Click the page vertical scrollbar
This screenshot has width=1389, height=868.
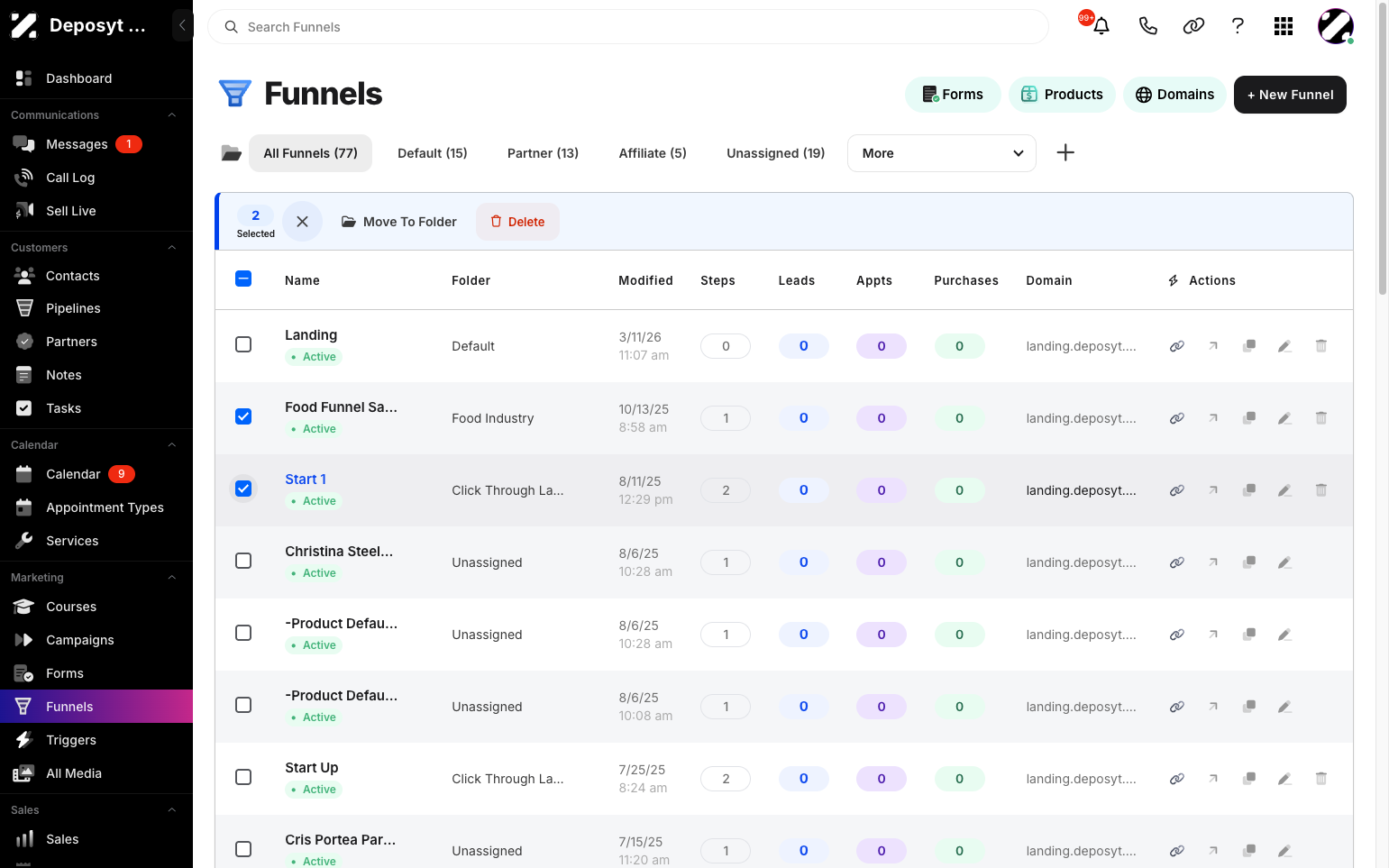(1383, 149)
